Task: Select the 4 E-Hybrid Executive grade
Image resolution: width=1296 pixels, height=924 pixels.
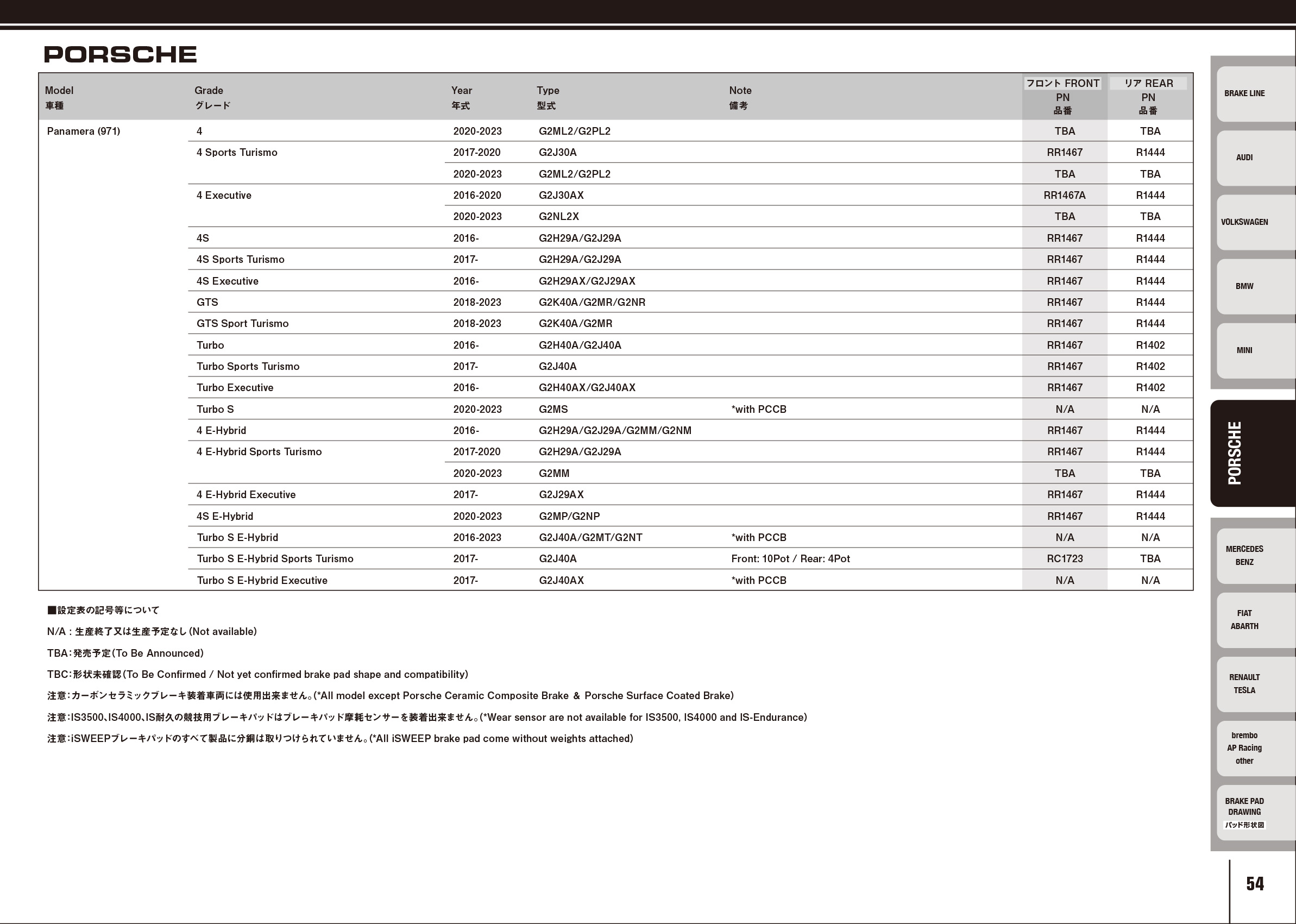Action: tap(246, 495)
